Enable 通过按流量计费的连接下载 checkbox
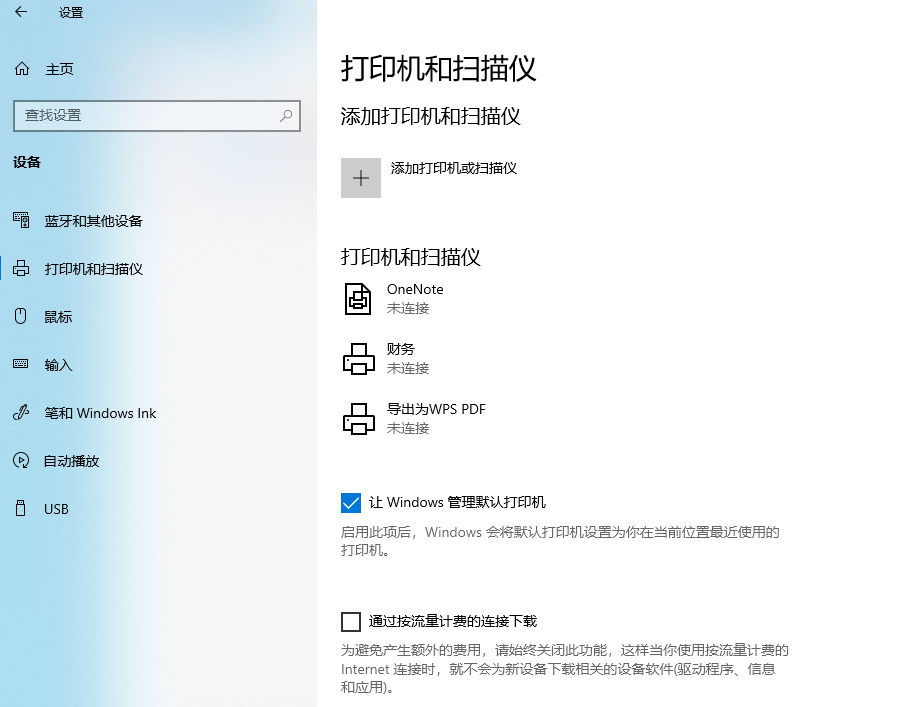The height and width of the screenshot is (707, 899). [351, 622]
